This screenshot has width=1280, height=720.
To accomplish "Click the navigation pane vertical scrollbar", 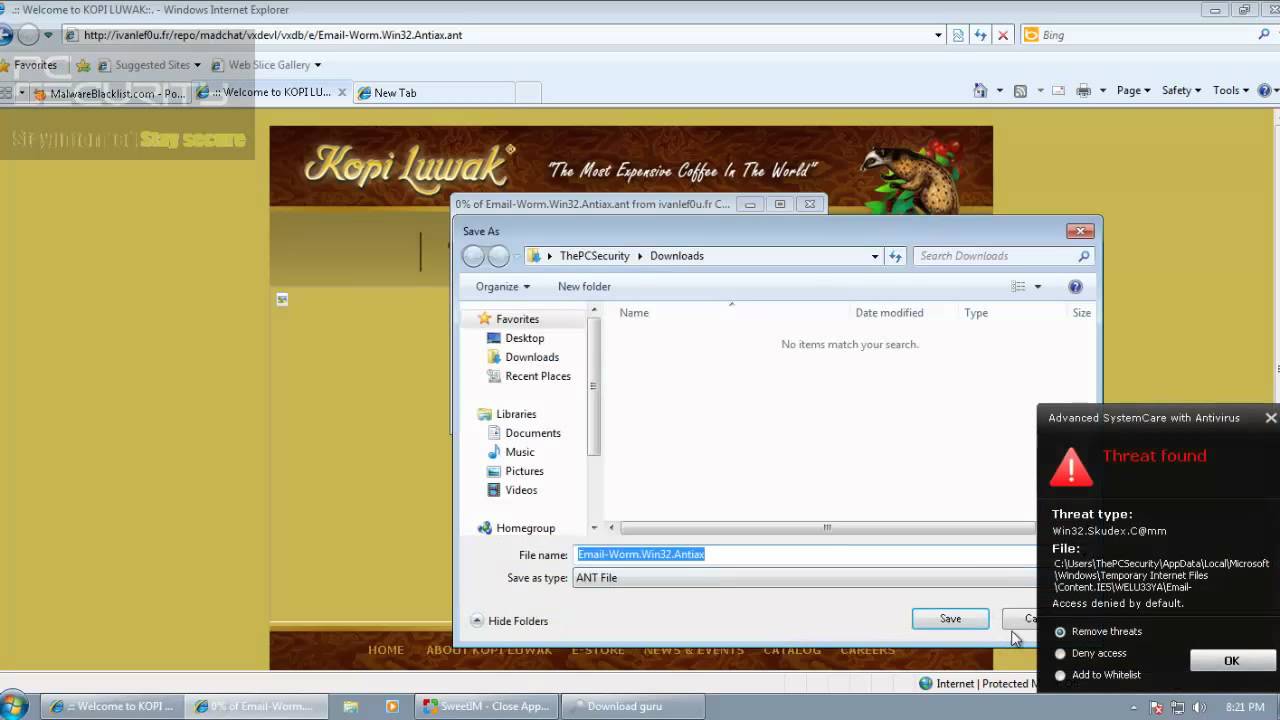I will pyautogui.click(x=593, y=384).
